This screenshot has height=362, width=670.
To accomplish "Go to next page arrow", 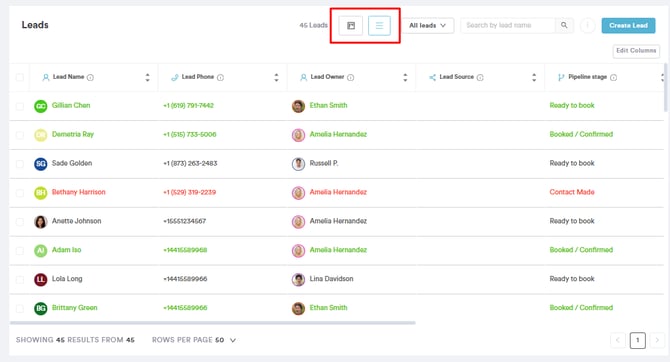I will [x=657, y=340].
